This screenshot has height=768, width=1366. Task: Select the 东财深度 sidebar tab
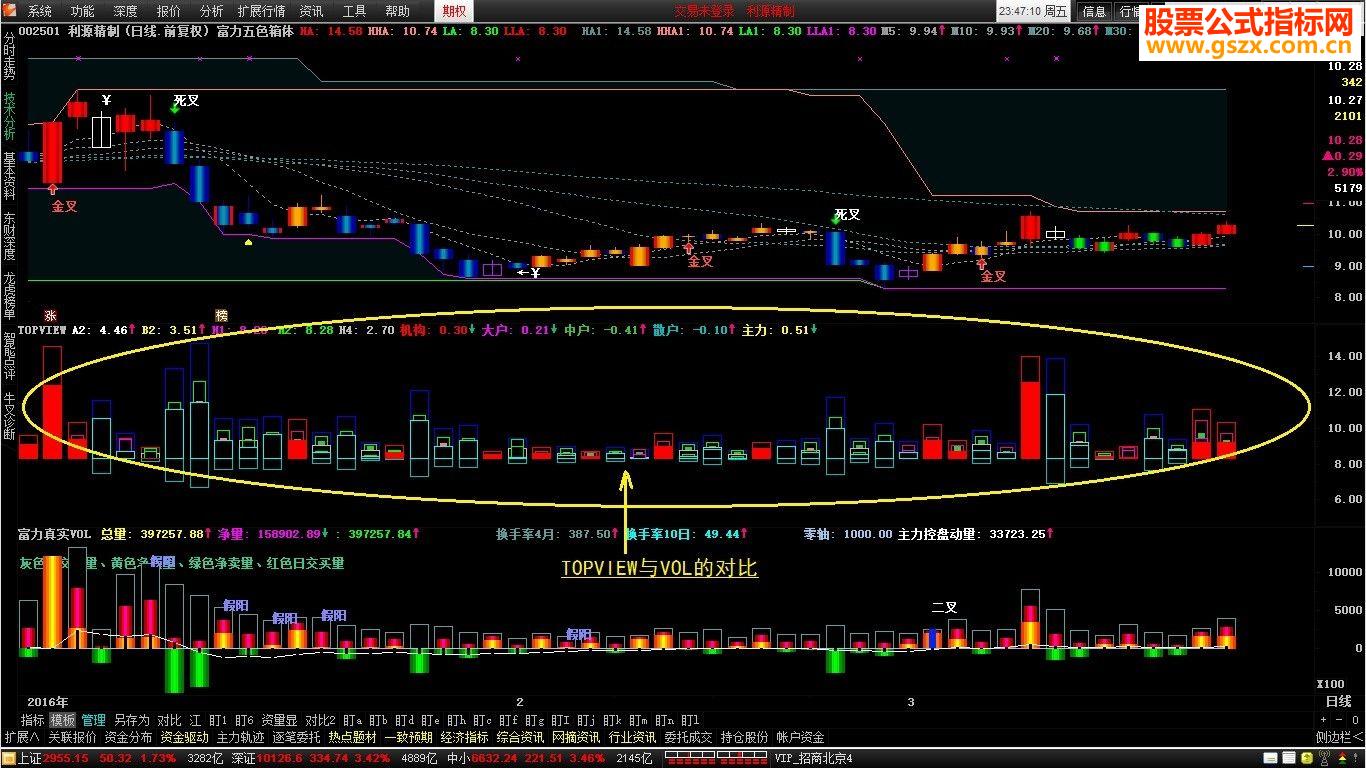pos(9,236)
